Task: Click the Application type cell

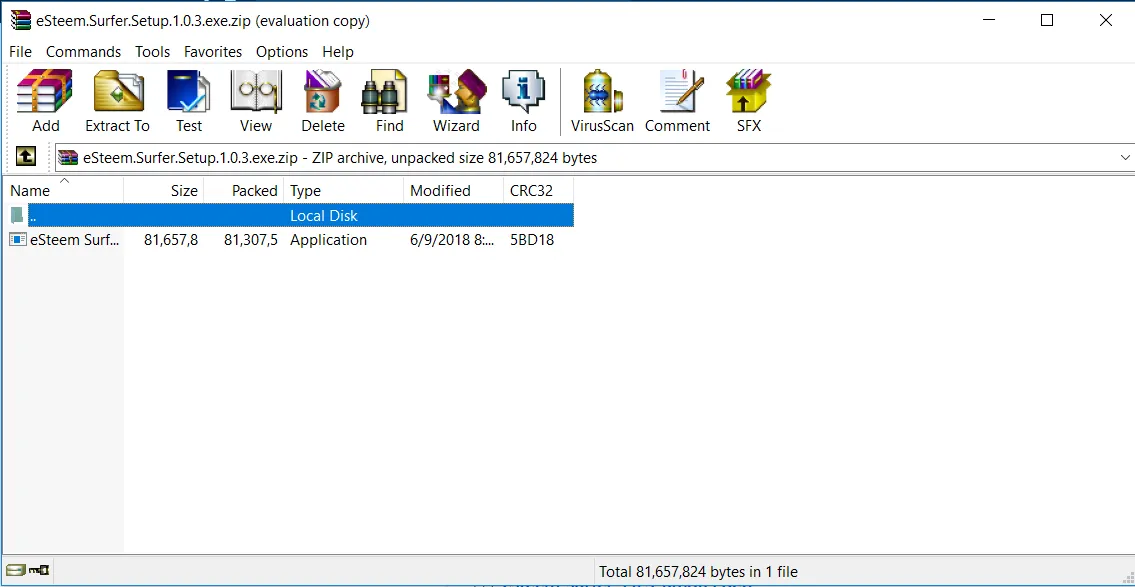Action: click(329, 240)
